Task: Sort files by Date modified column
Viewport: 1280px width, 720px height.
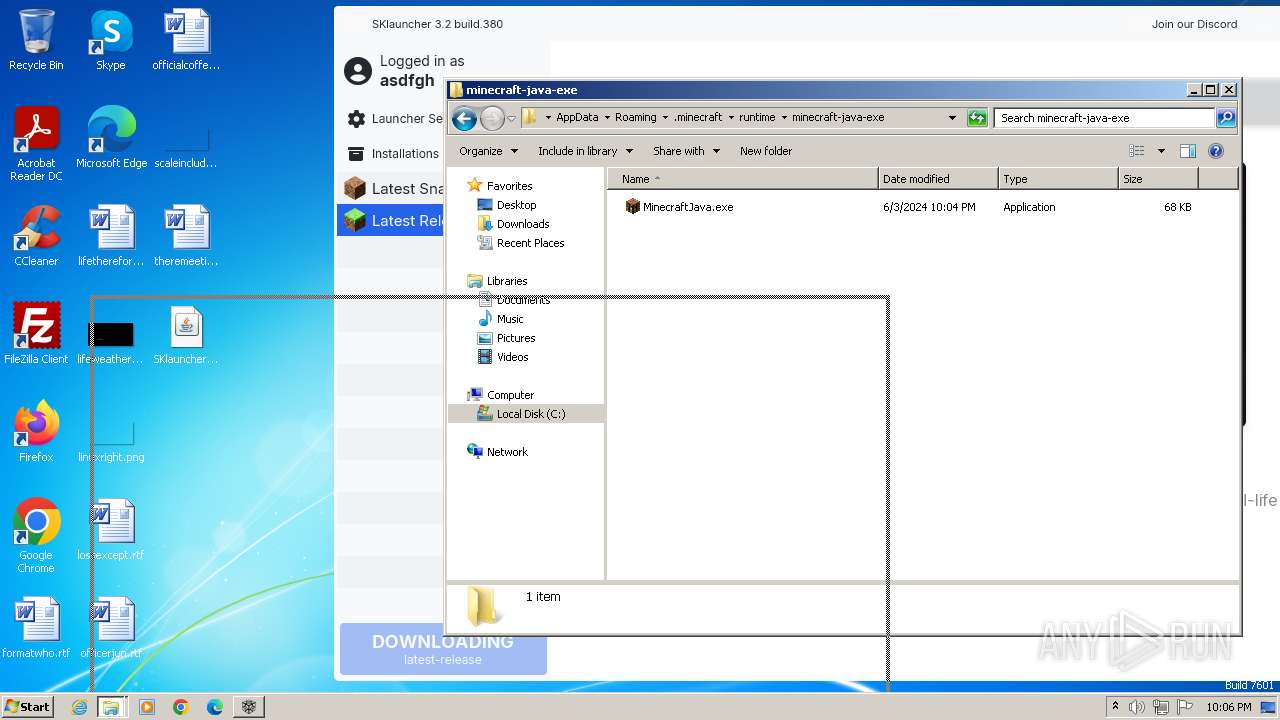Action: (938, 179)
